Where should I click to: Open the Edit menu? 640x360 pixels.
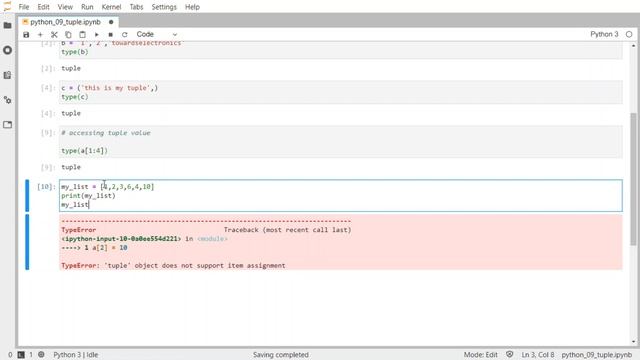coord(43,7)
